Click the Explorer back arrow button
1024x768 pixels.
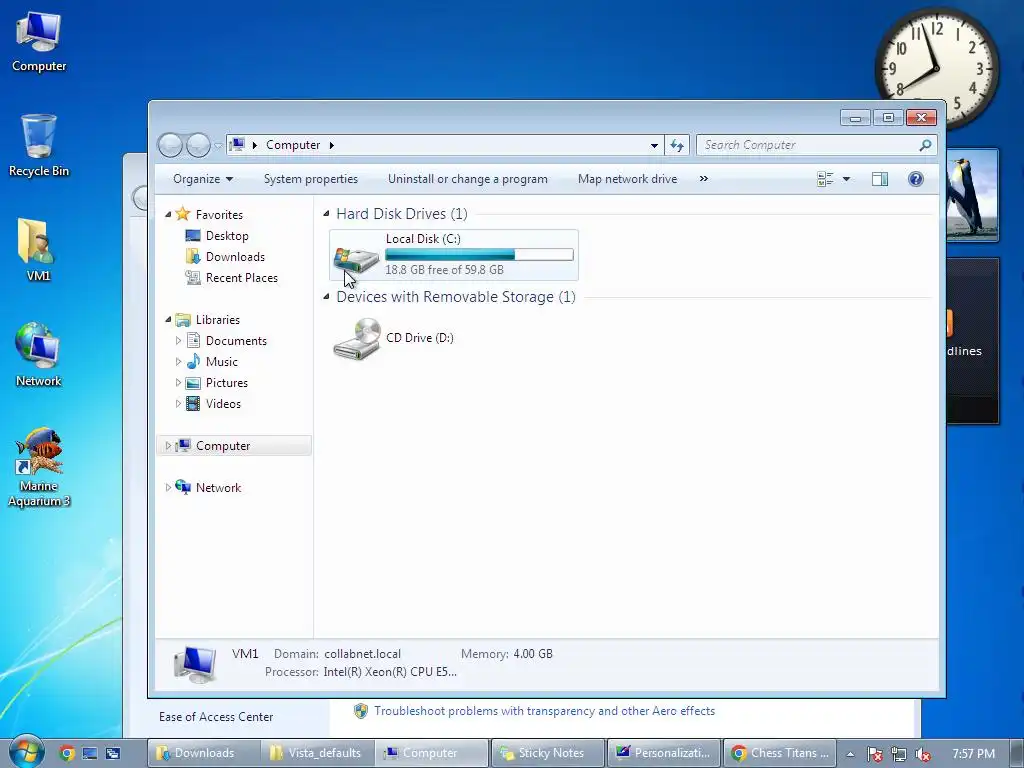[170, 145]
